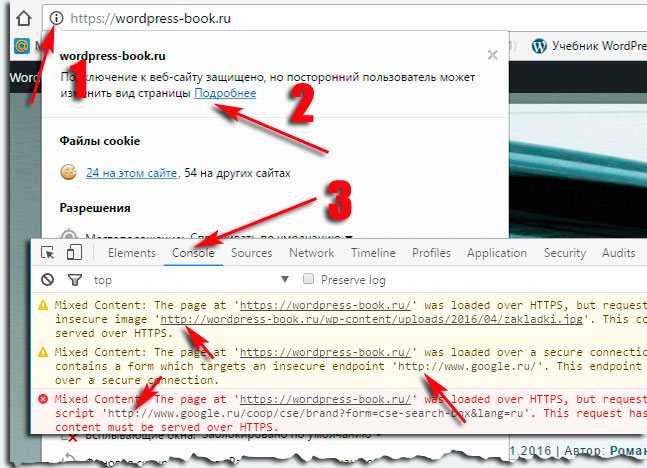Open first warning's https://wordpress-book.ru/ link
647x468 pixels.
coord(326,305)
